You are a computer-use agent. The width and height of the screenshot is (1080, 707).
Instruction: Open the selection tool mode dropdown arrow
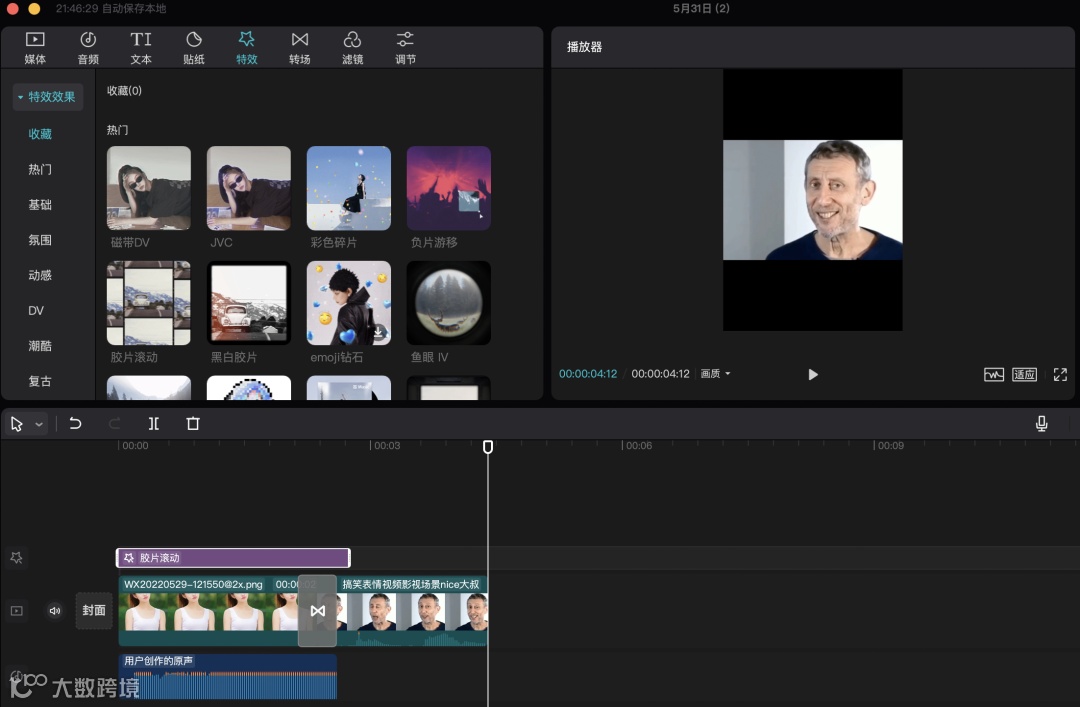coord(40,424)
